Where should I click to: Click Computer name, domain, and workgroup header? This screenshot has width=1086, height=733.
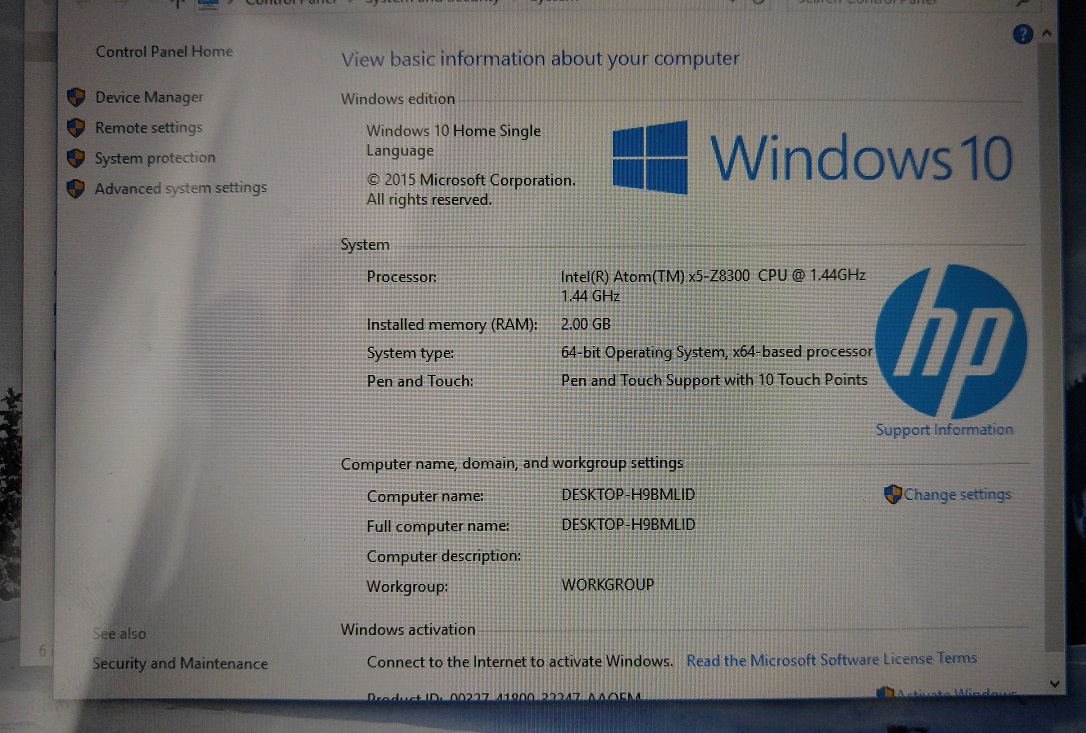(512, 463)
